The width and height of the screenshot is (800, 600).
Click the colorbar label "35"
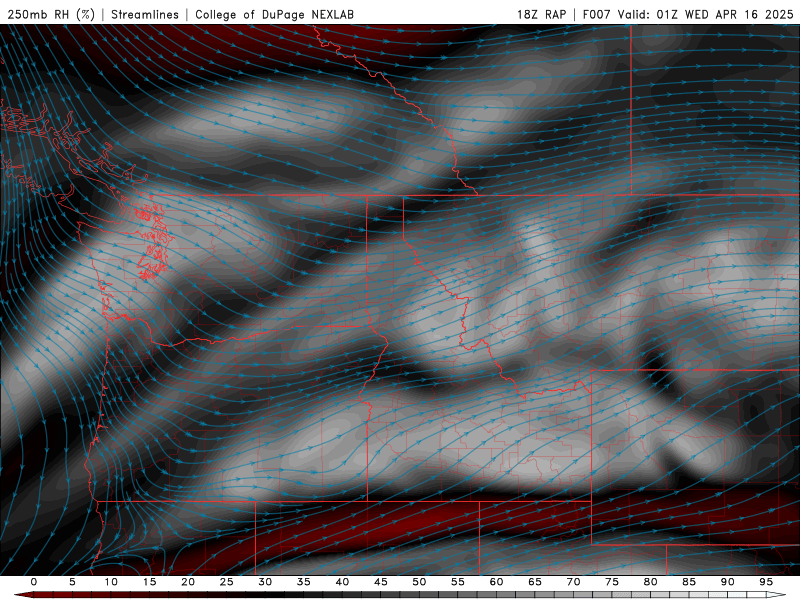[x=304, y=582]
